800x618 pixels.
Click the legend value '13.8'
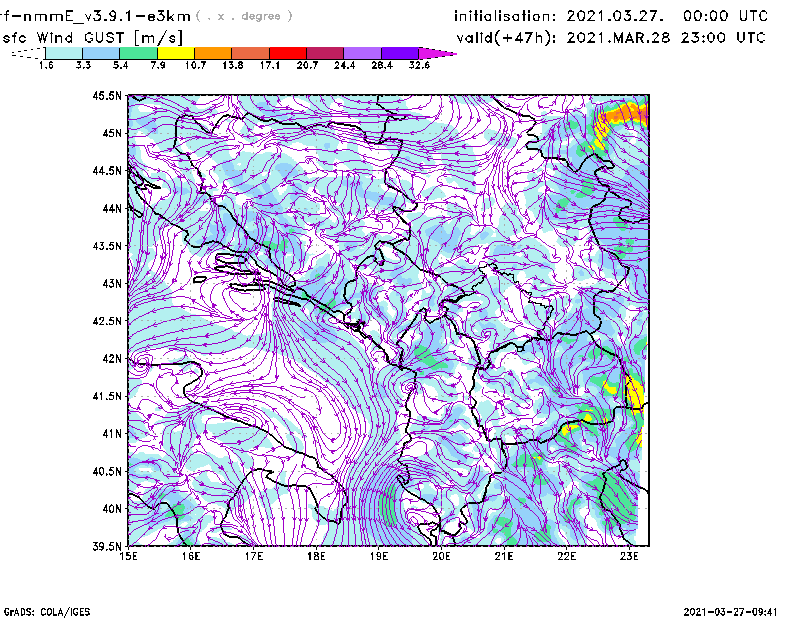tap(232, 65)
